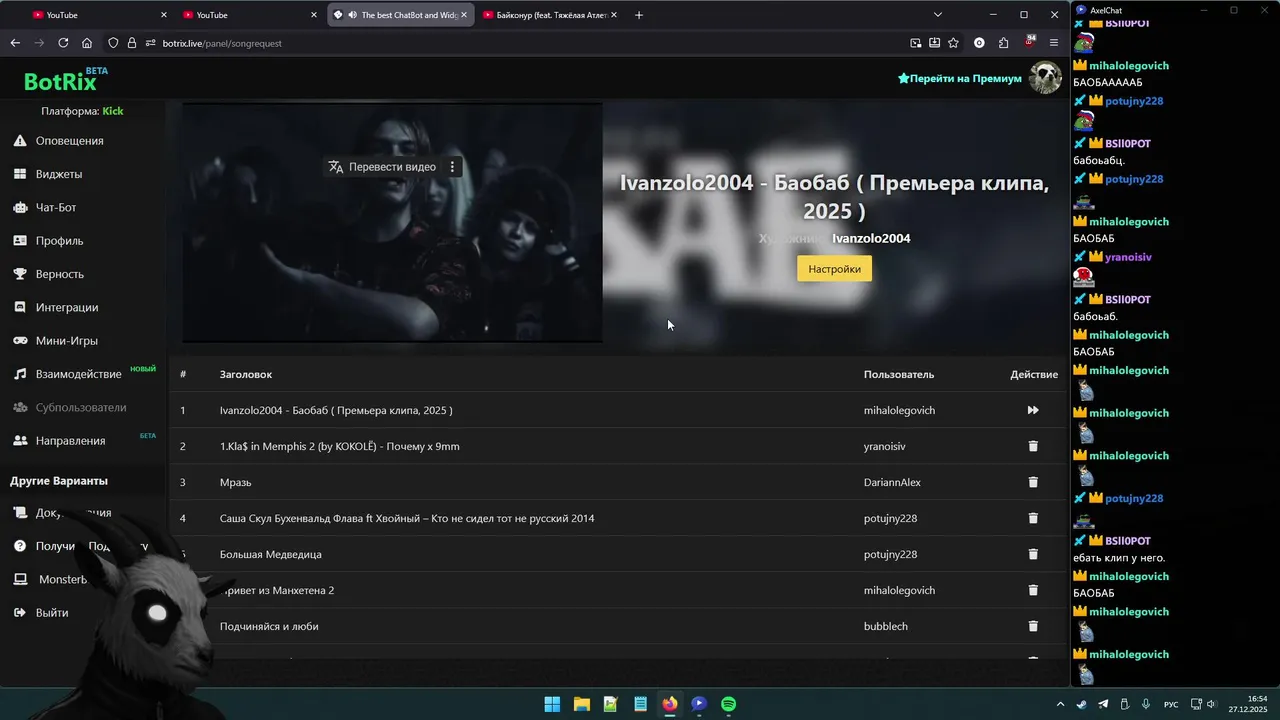Screen dimensions: 1280x720
Task: Switch to the Байконур YouTube tab
Action: tap(550, 15)
